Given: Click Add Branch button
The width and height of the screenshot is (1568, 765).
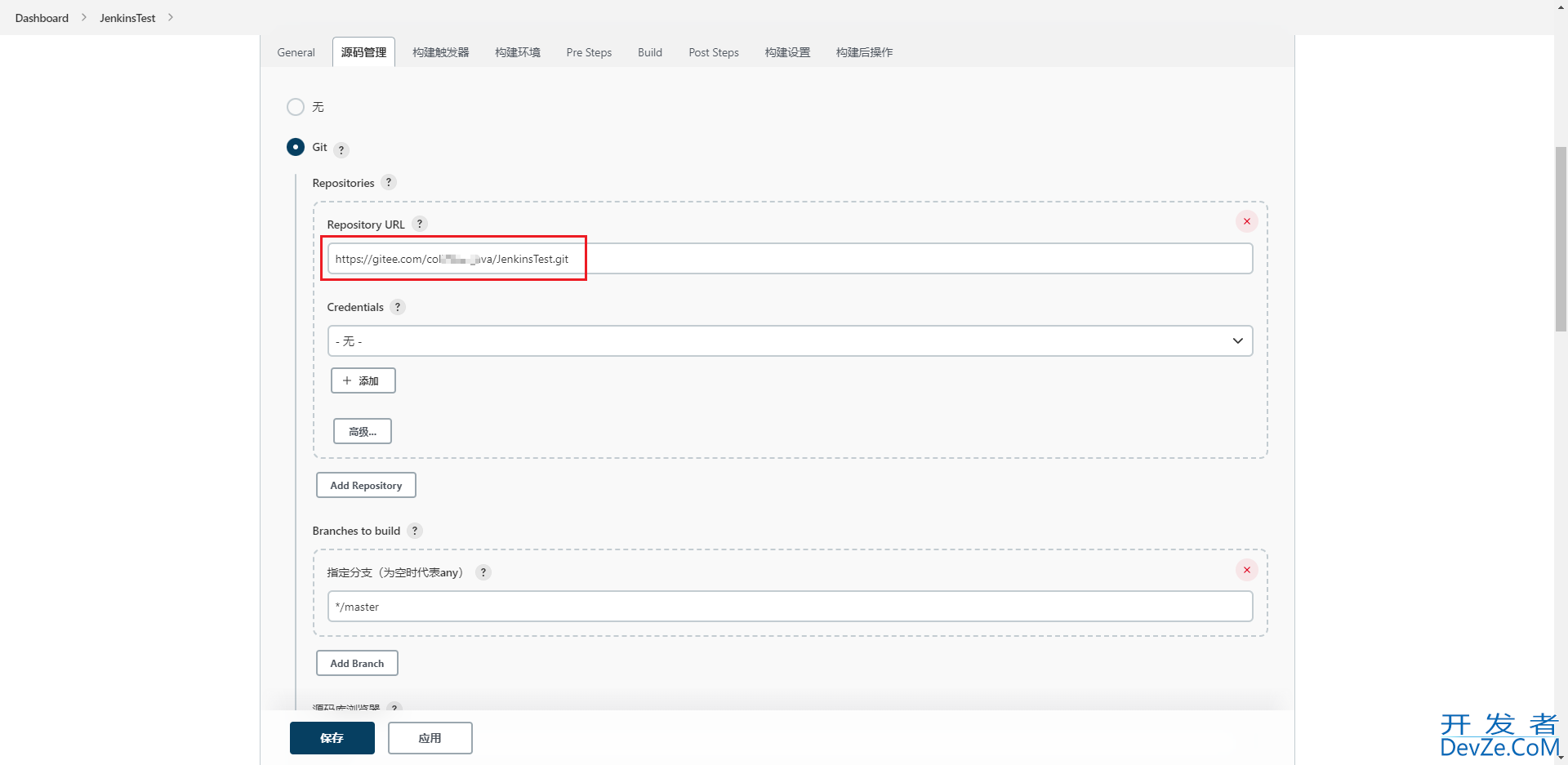Looking at the screenshot, I should 357,663.
